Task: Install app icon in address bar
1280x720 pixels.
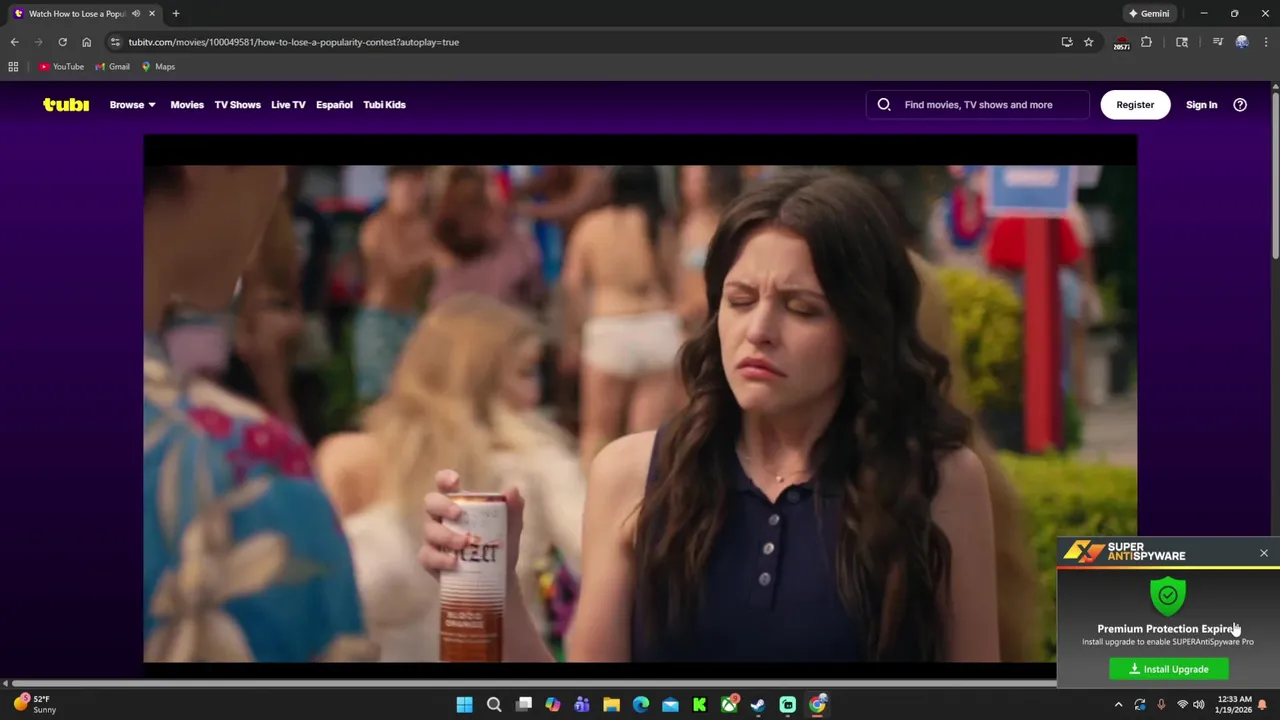Action: pos(1067,42)
